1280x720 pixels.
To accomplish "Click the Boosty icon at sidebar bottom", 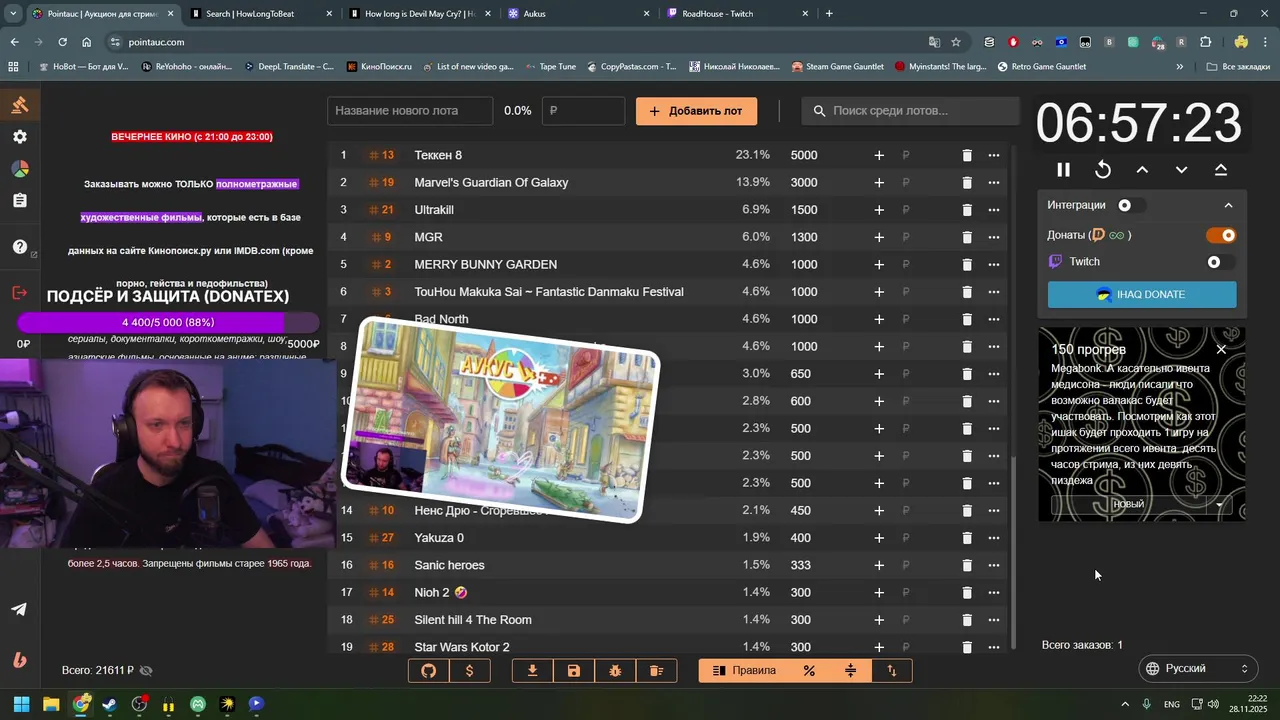I will coord(19,659).
